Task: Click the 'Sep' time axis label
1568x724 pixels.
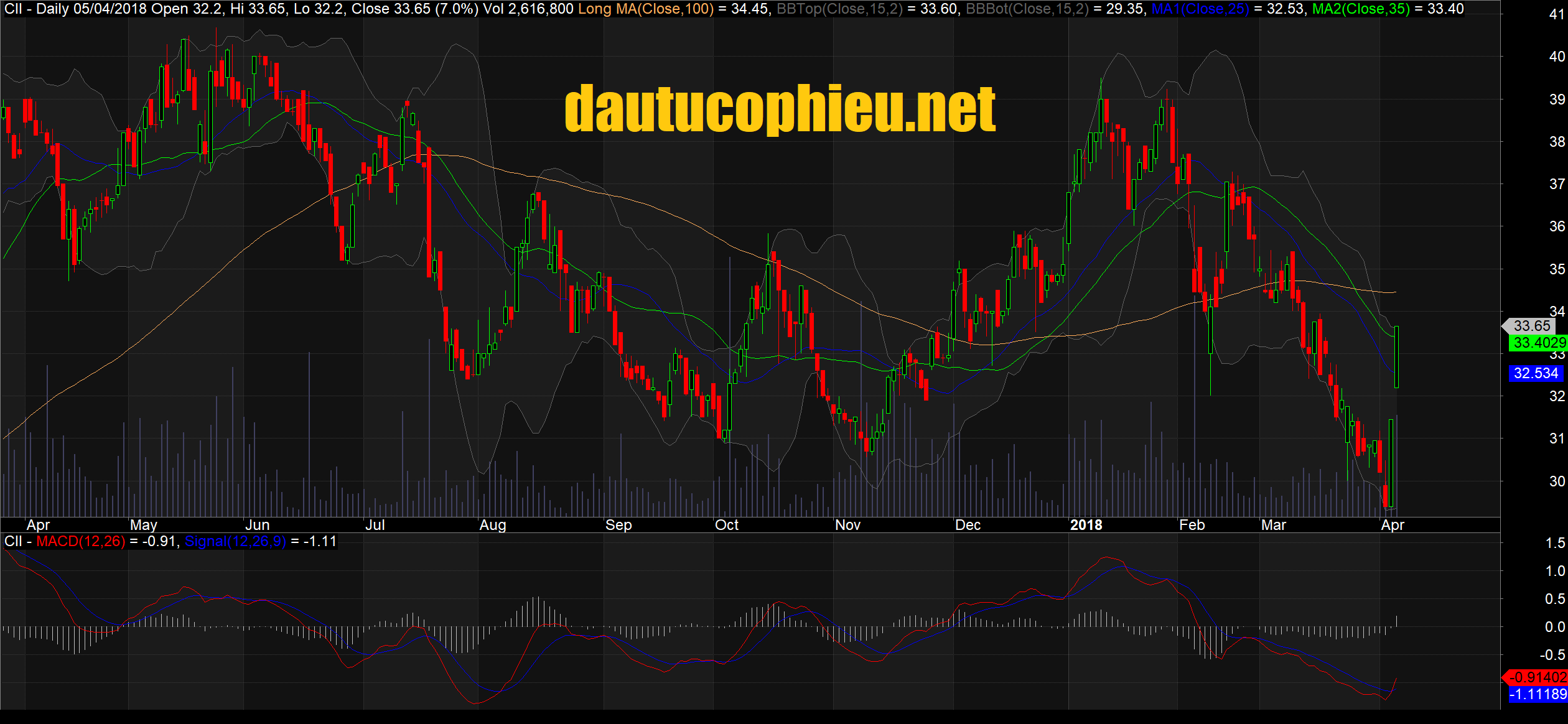Action: pyautogui.click(x=618, y=525)
